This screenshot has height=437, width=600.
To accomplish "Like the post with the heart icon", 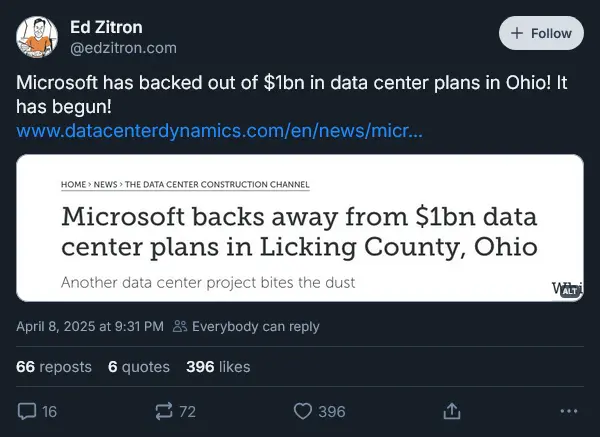I will 304,411.
